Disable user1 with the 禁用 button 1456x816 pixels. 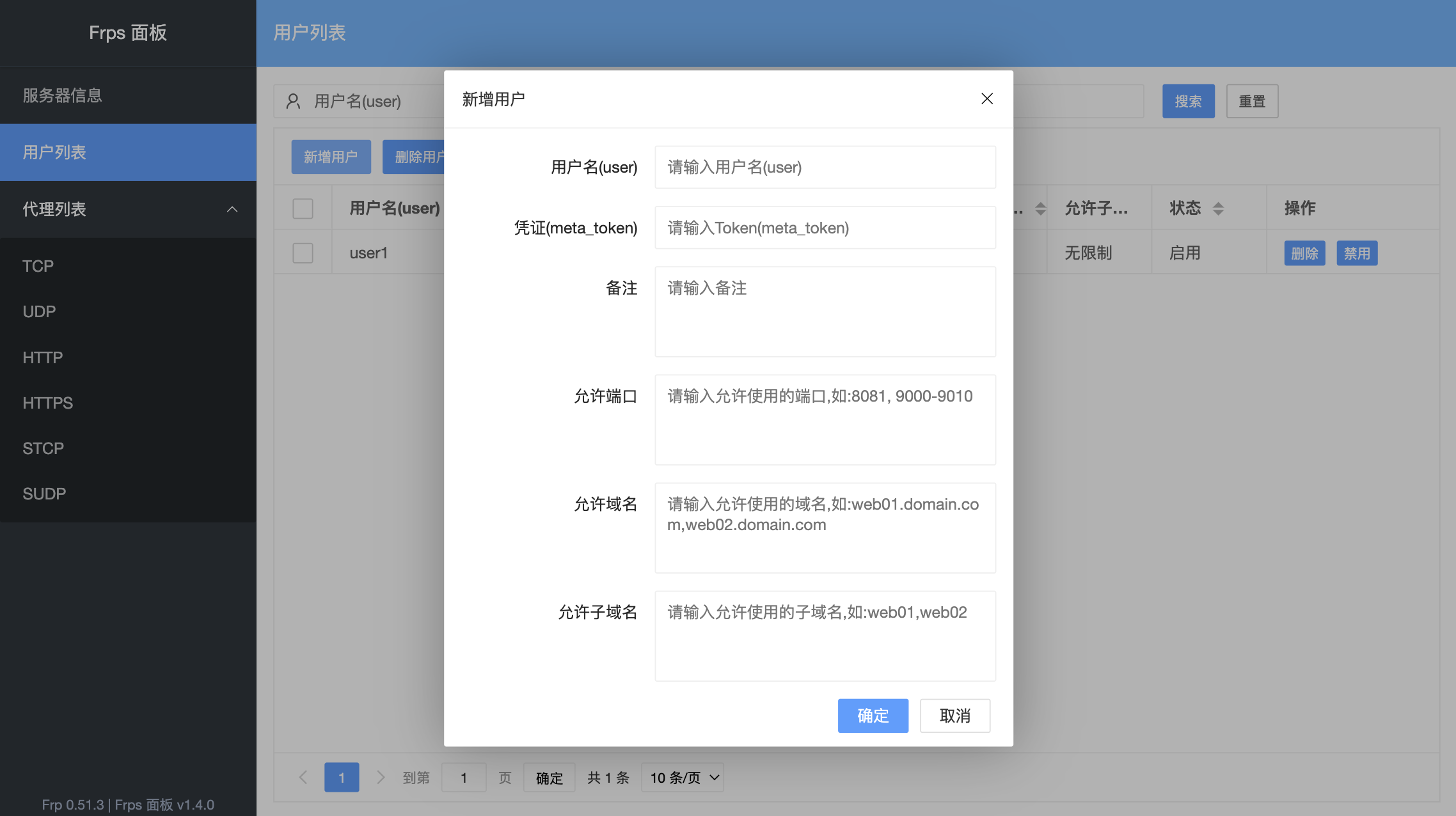point(1357,253)
